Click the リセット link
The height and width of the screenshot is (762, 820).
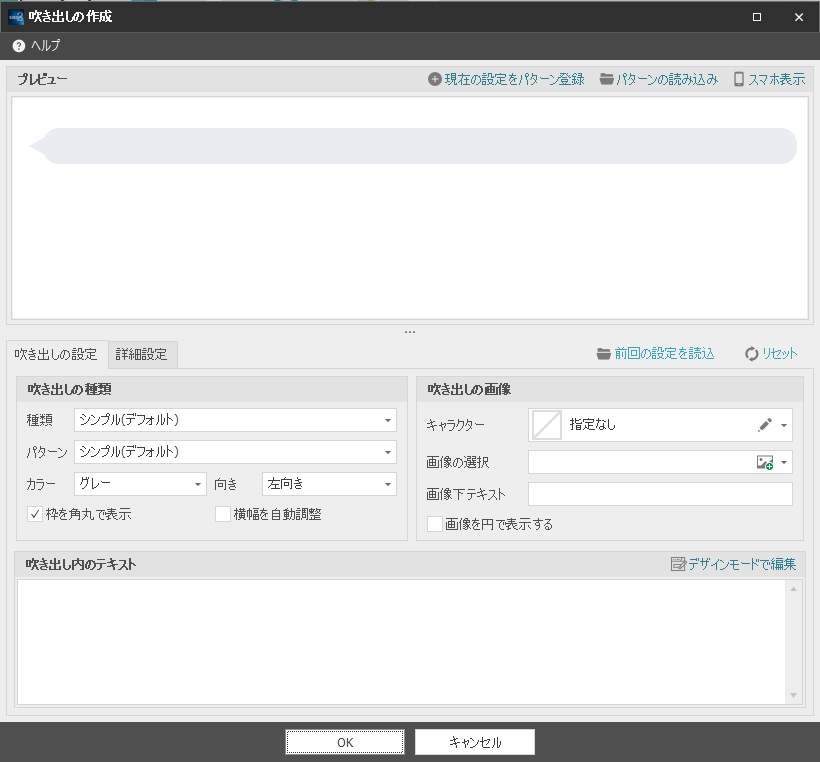(780, 354)
